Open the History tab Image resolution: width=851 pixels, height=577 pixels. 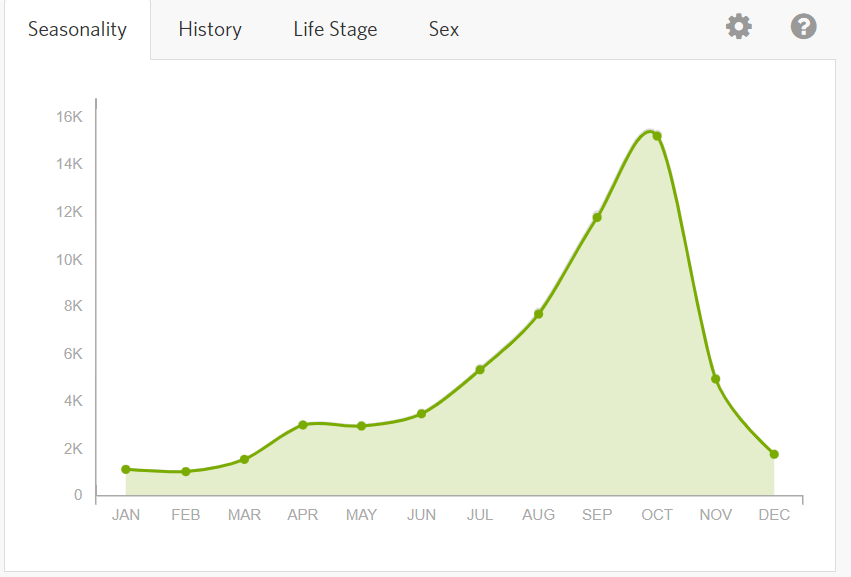click(x=210, y=29)
